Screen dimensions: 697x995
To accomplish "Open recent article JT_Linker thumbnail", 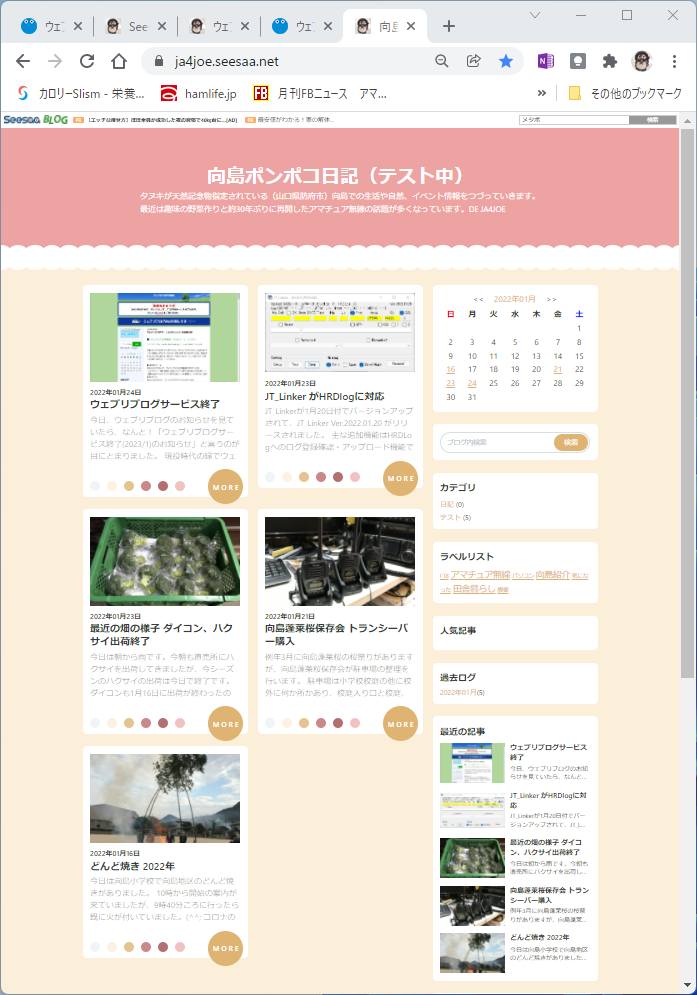I will click(472, 810).
